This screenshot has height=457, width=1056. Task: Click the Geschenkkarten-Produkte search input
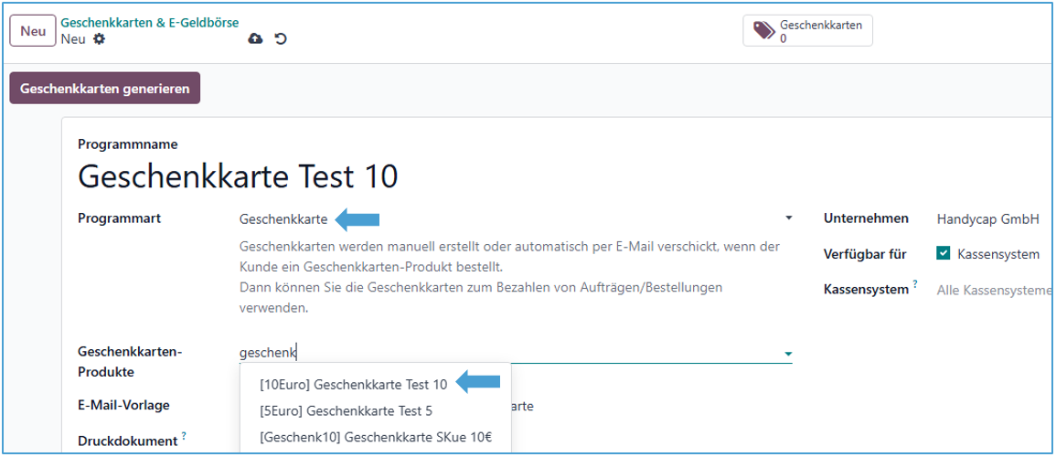coord(500,352)
